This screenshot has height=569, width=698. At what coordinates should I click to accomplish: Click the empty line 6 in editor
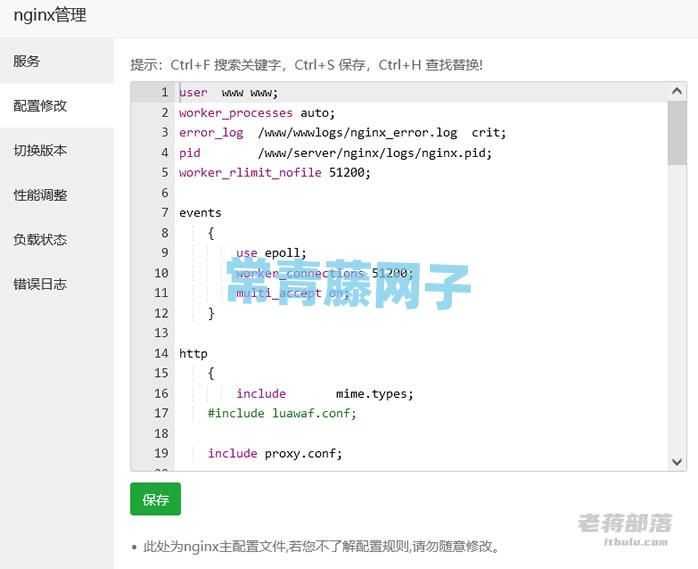(x=421, y=193)
